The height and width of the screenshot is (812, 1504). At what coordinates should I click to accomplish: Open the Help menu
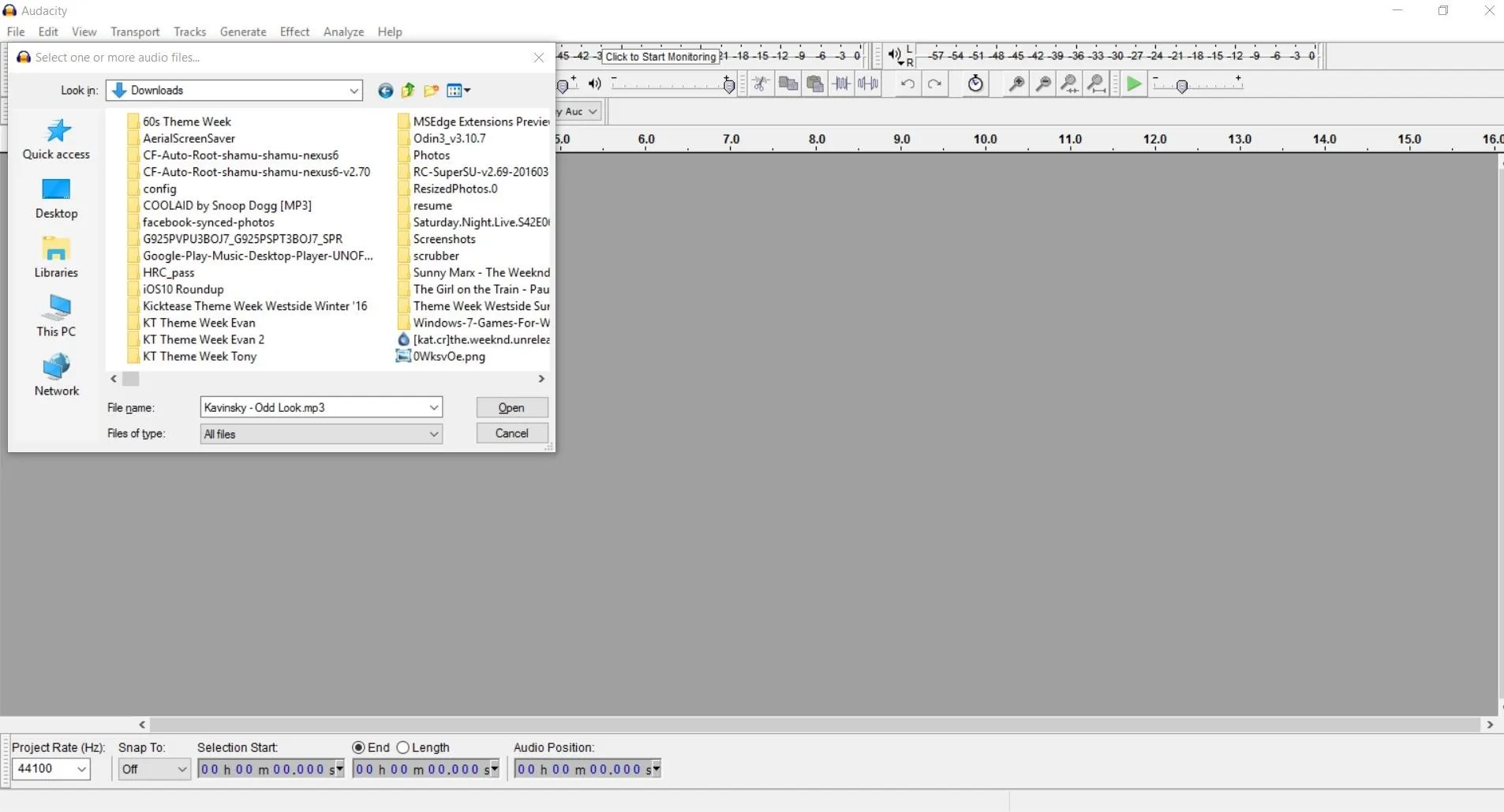(390, 32)
